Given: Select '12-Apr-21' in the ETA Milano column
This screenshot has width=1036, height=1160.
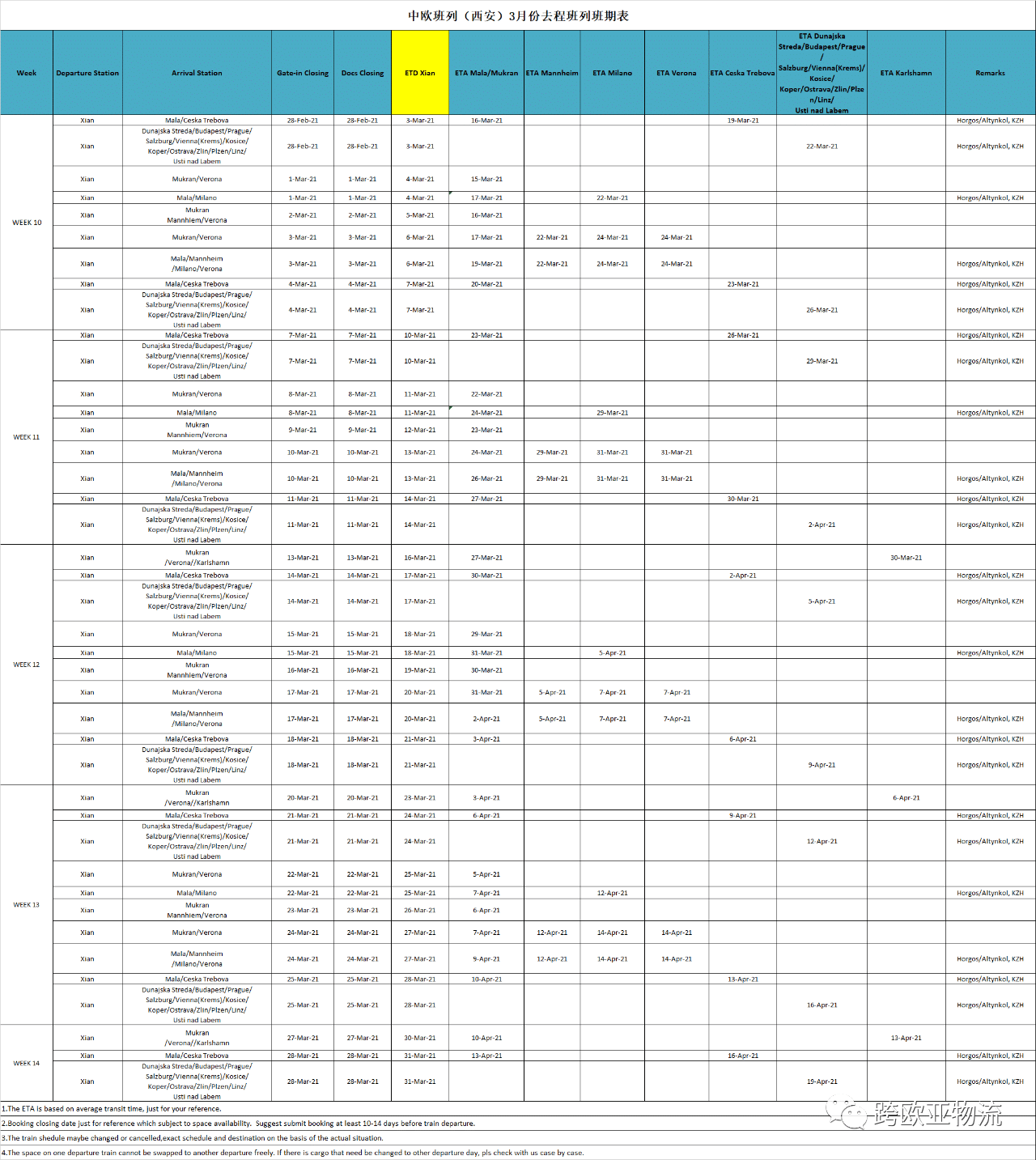Looking at the screenshot, I should pos(612,893).
